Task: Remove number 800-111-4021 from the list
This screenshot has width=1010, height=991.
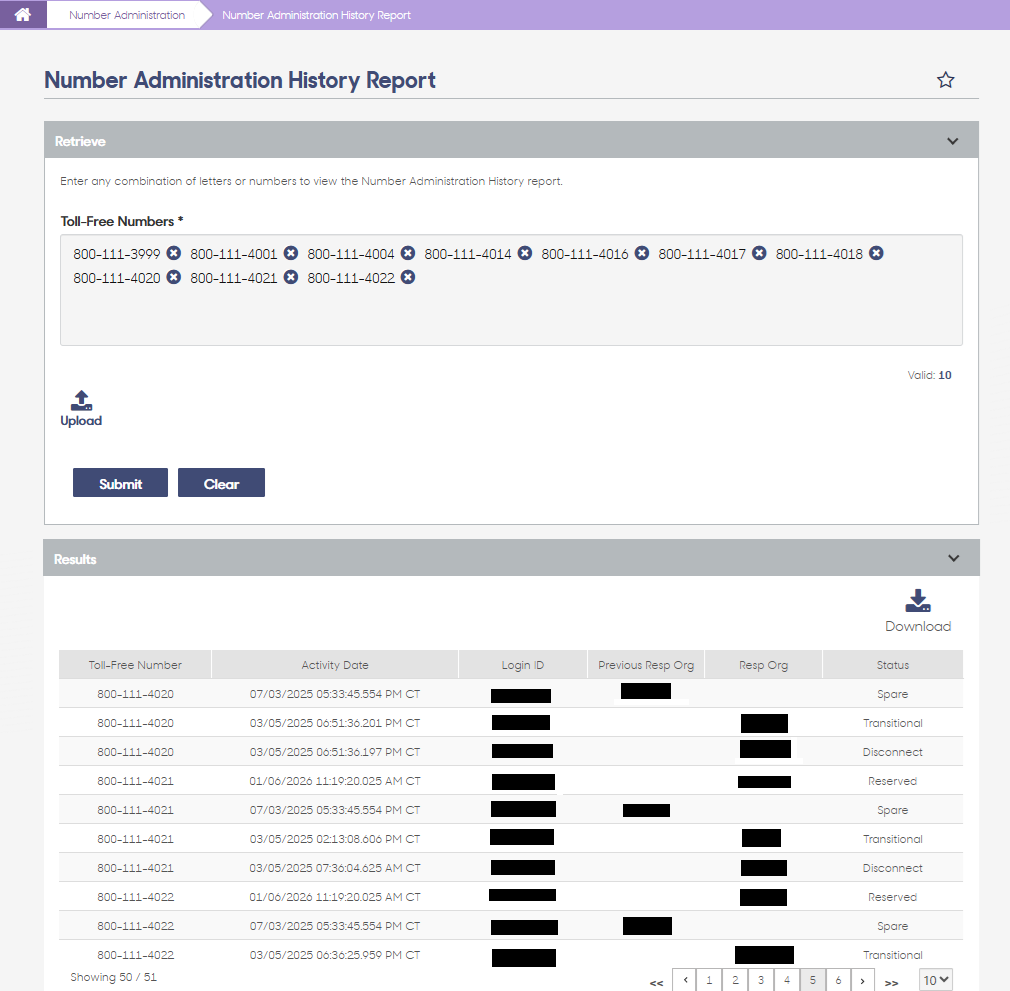Action: [291, 277]
